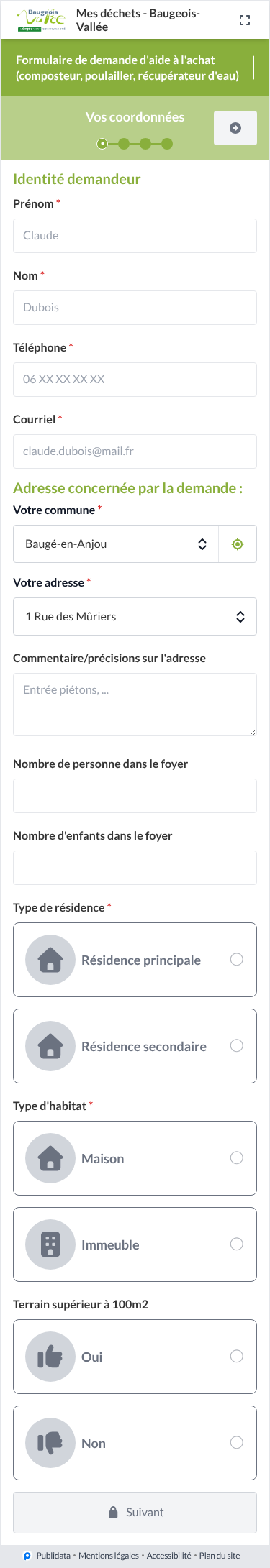This screenshot has width=270, height=1568.
Task: Select the Résidence secondaire radio button
Action: tap(236, 1046)
